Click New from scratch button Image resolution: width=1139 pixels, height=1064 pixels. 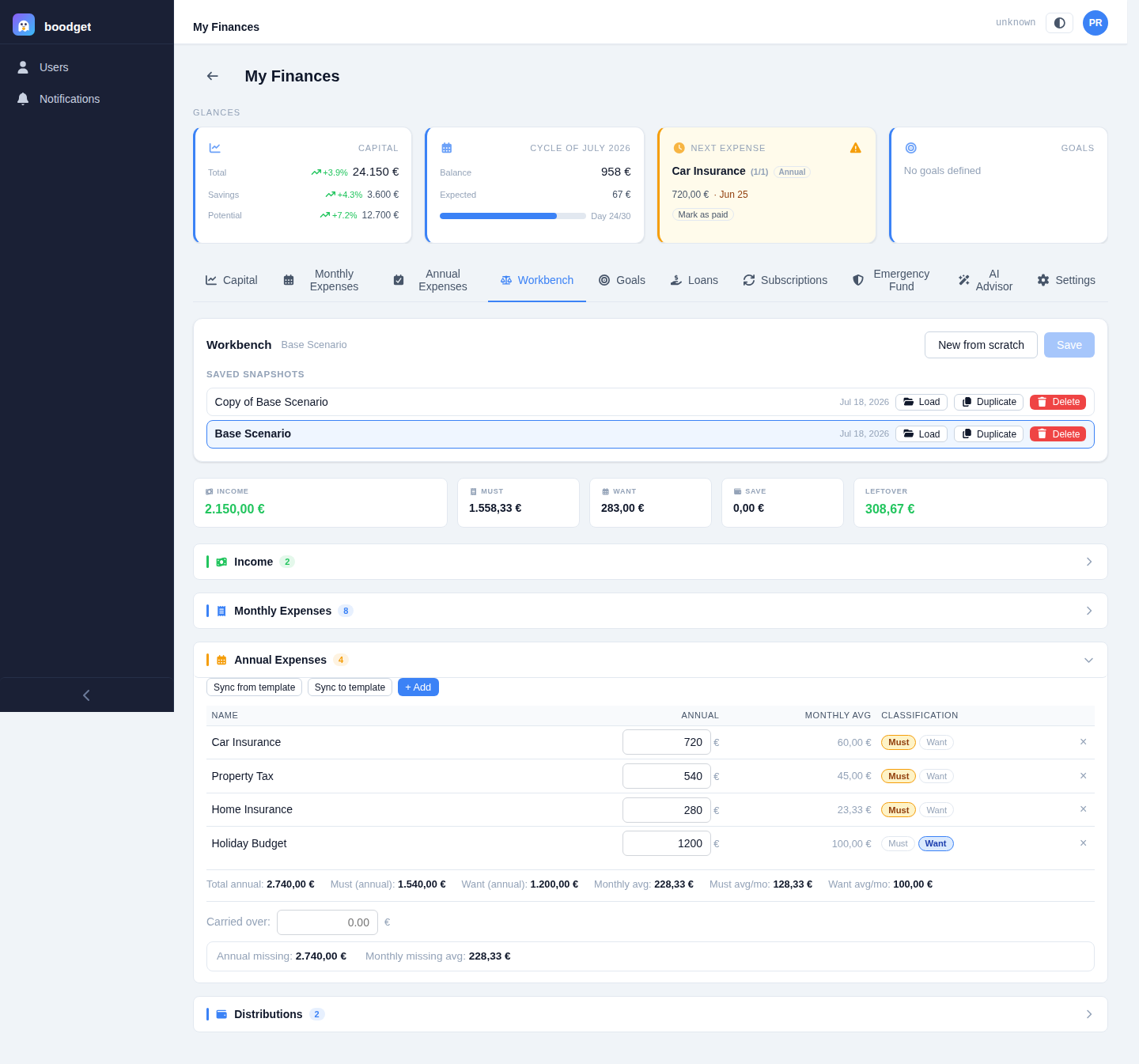[981, 345]
